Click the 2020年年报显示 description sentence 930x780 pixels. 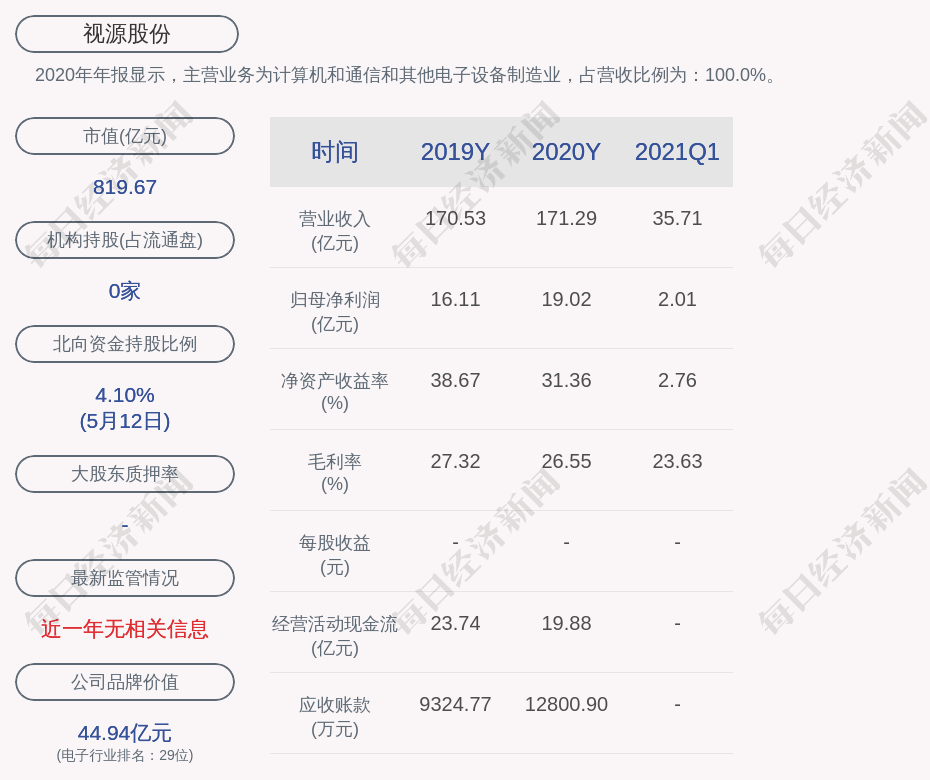406,75
